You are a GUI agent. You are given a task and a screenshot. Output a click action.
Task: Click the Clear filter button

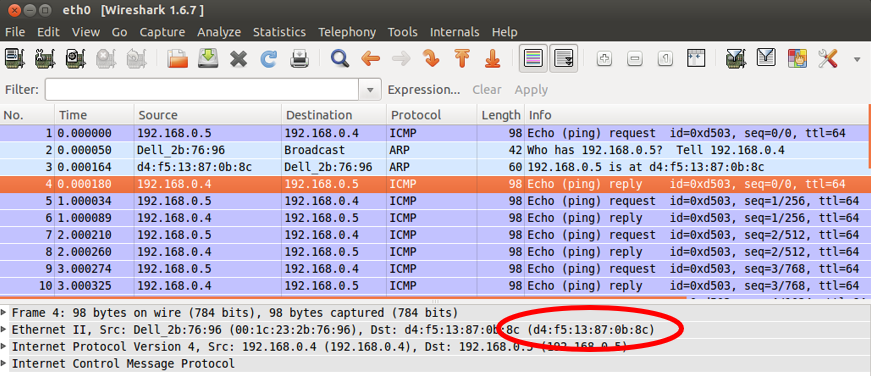tap(487, 89)
